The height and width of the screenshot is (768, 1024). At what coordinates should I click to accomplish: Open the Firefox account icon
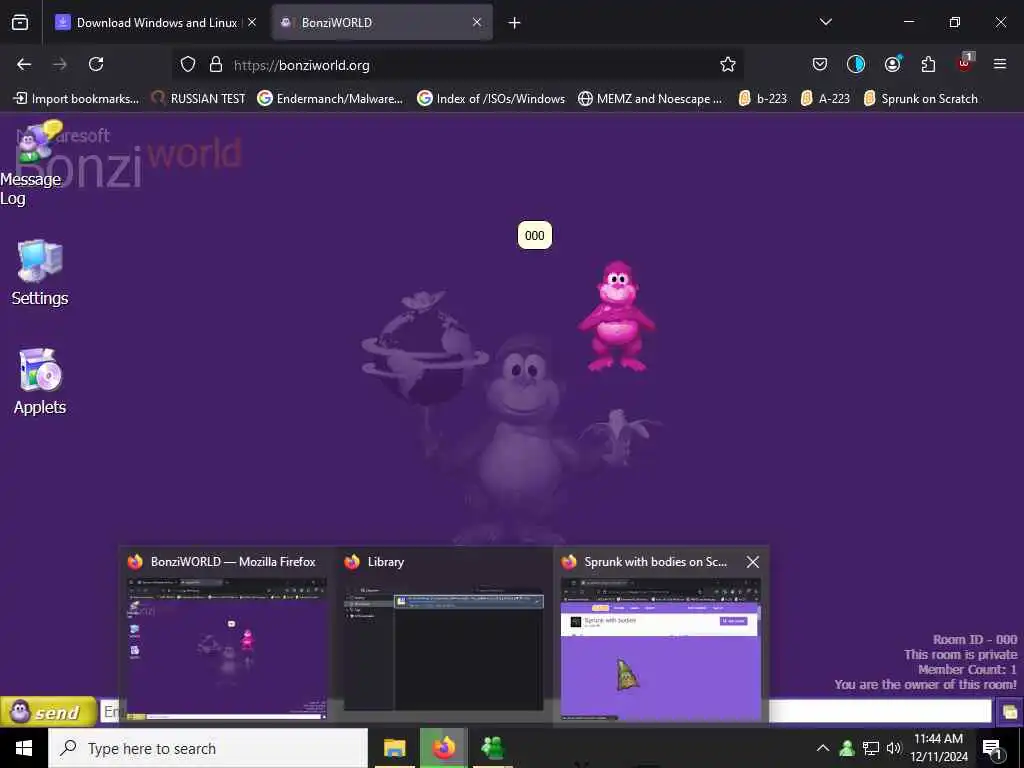pyautogui.click(x=893, y=64)
